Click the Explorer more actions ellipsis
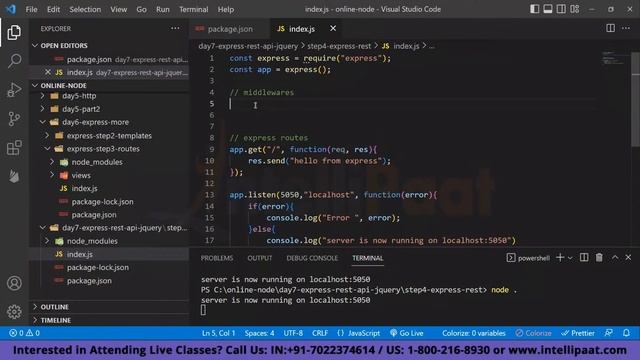The width and height of the screenshot is (640, 360). 175,28
